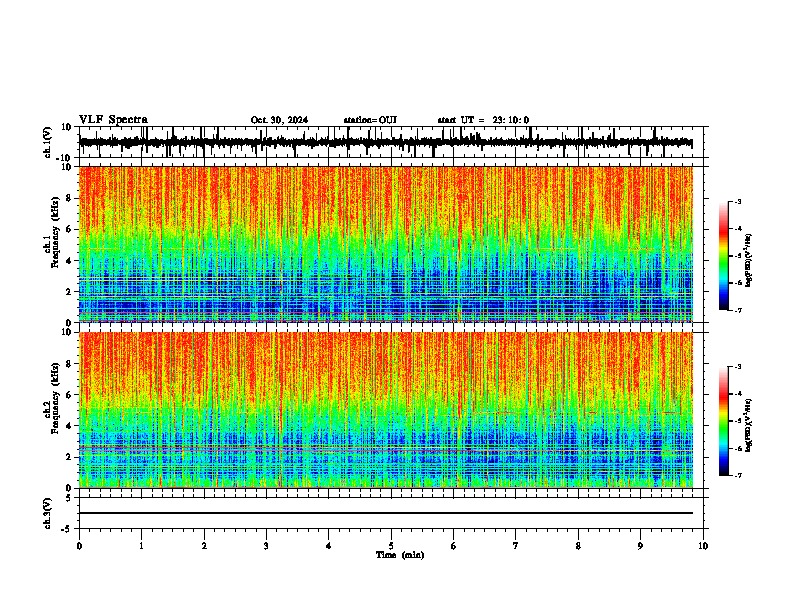The image size is (792, 612).
Task: Click the '3' tick on the time axis
Action: click(266, 546)
